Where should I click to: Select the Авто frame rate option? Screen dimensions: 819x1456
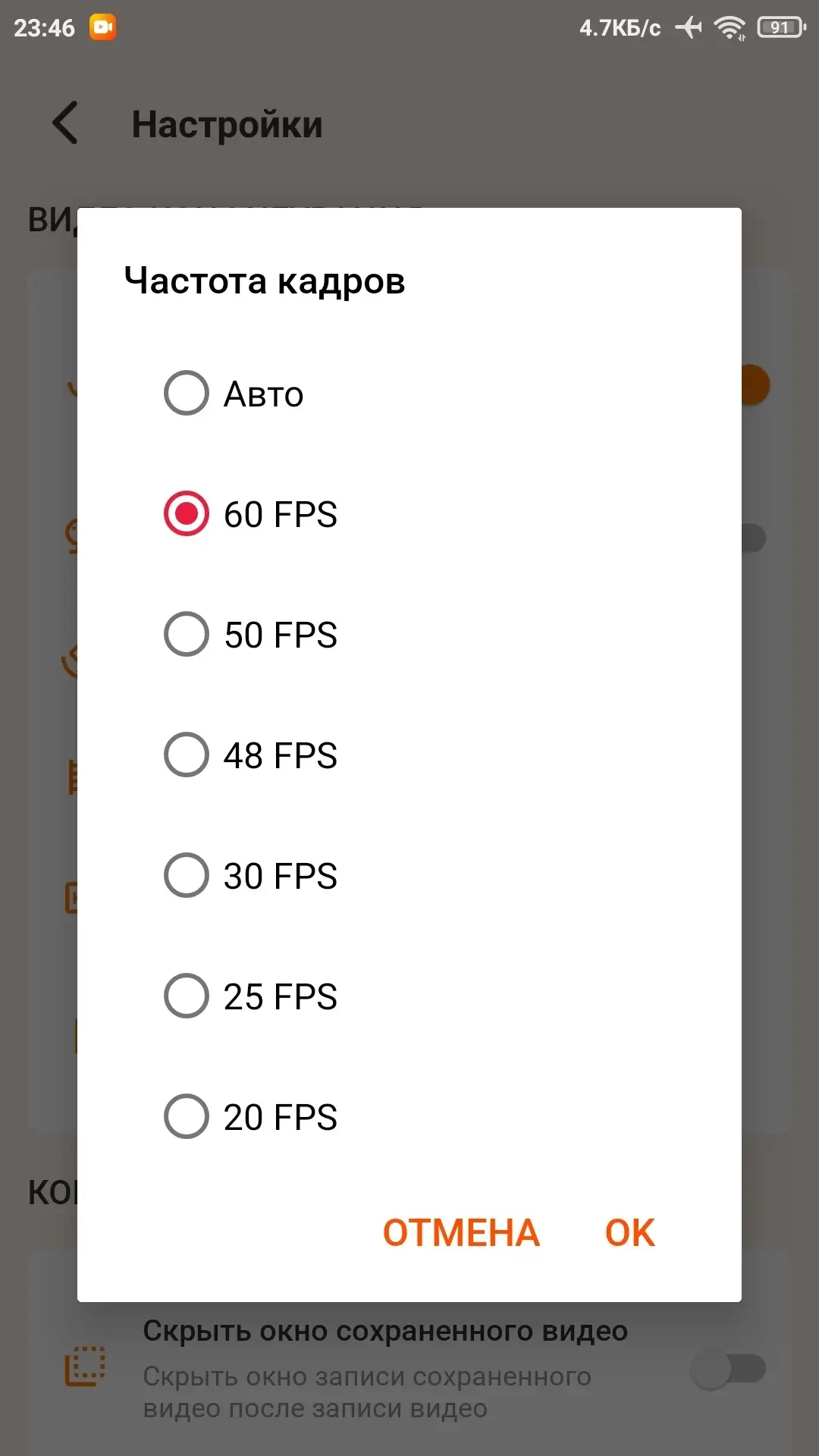187,393
